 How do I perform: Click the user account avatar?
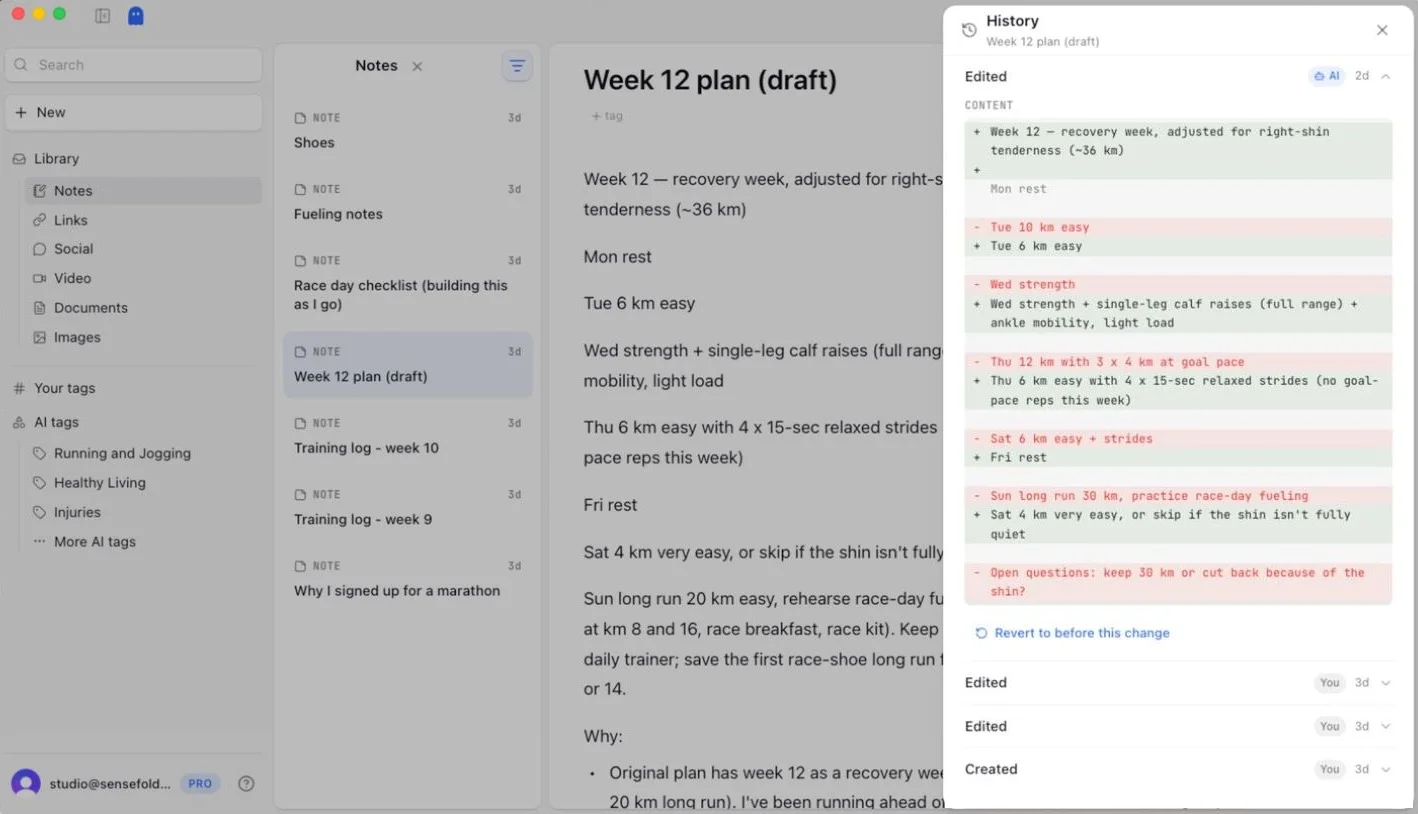[x=25, y=784]
